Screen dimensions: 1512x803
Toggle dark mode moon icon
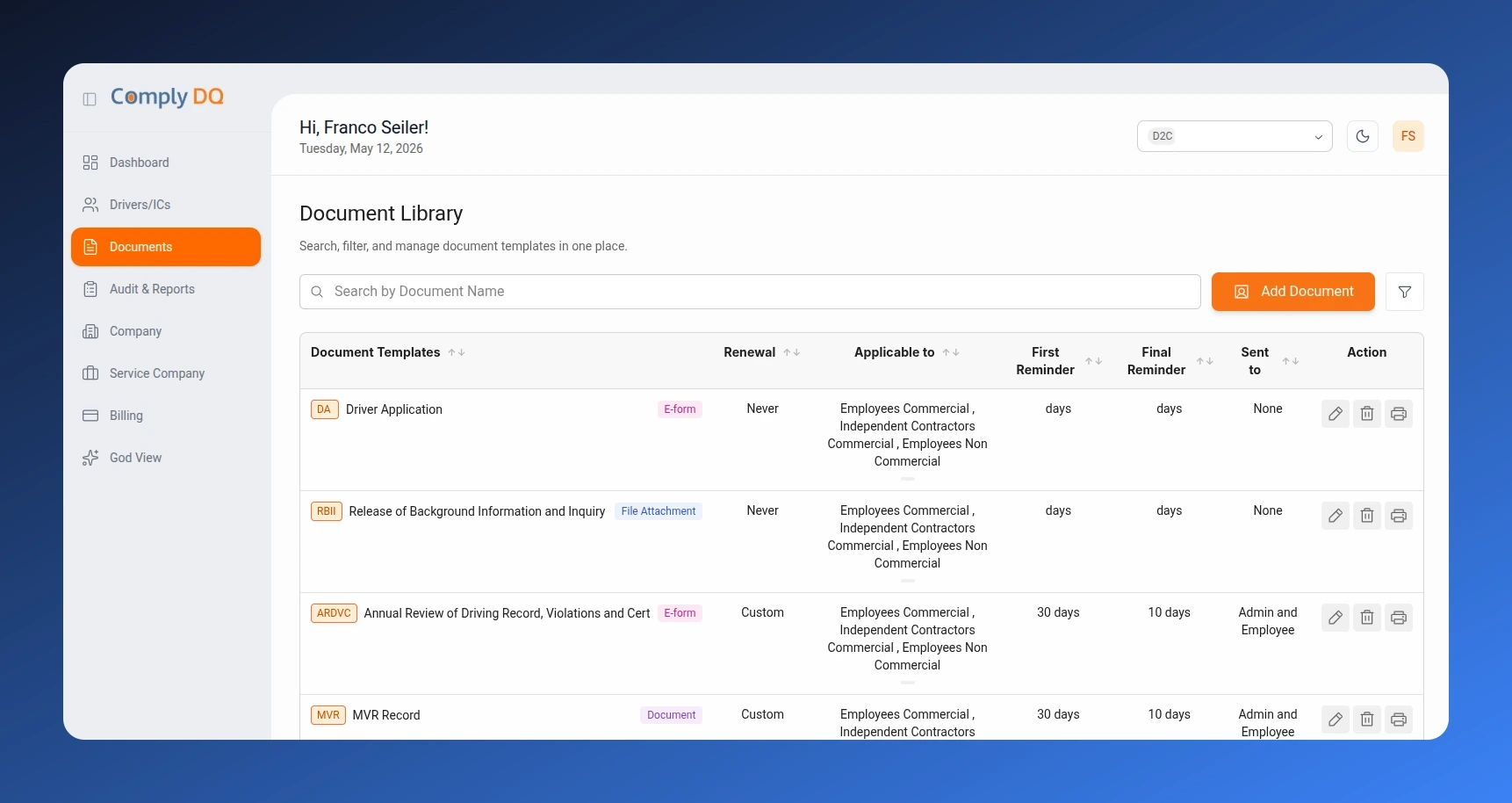pyautogui.click(x=1363, y=136)
